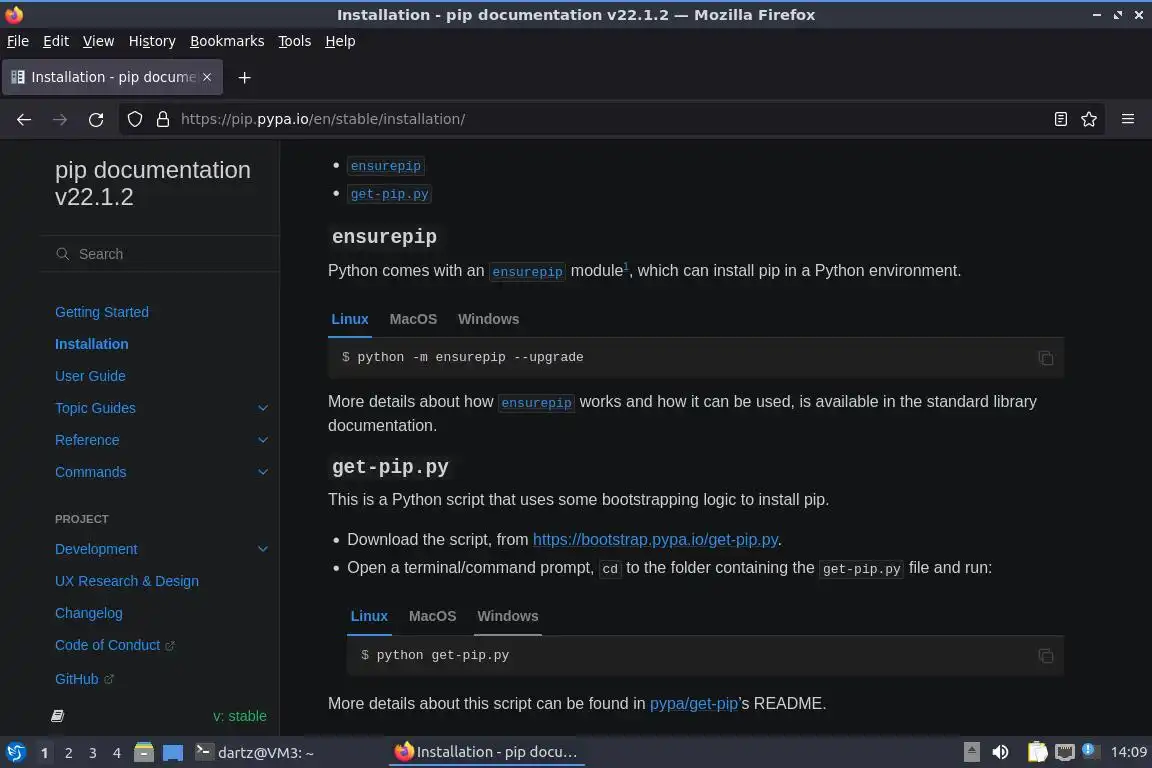1152x768 pixels.
Task: Select Linux tab under ensurepip
Action: pos(350,319)
